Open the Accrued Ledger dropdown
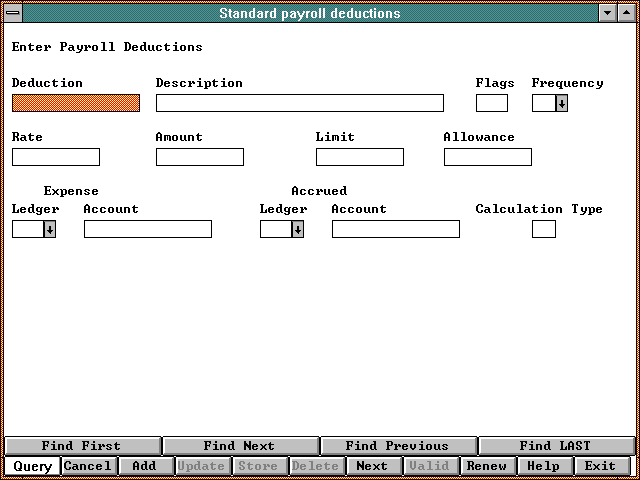Image resolution: width=640 pixels, height=480 pixels. (297, 229)
